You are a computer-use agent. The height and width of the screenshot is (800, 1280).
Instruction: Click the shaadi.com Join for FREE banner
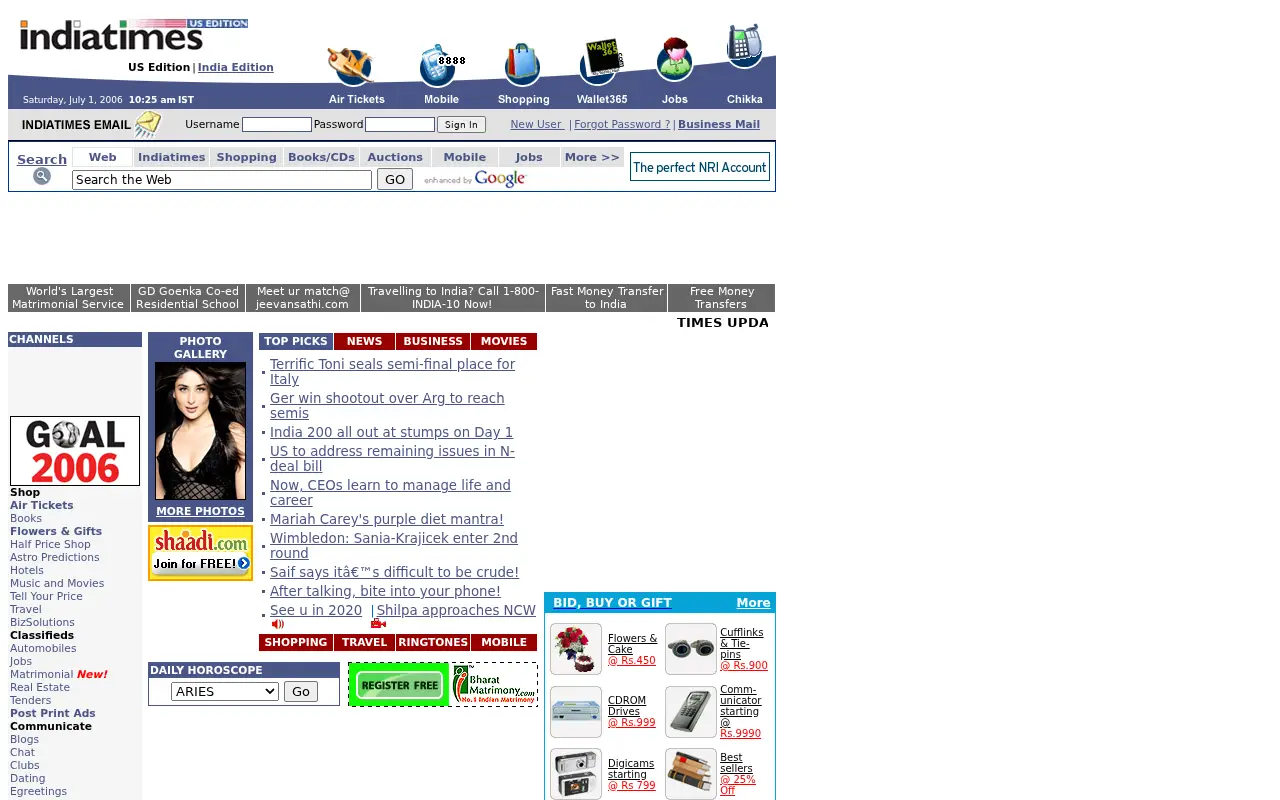200,552
